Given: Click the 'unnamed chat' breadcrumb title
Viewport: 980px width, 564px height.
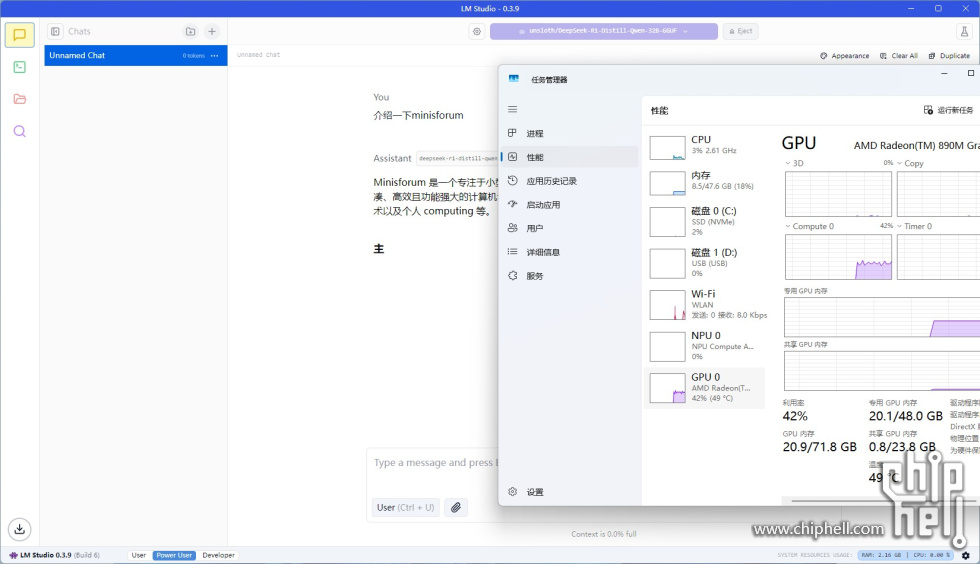Looking at the screenshot, I should pyautogui.click(x=258, y=55).
